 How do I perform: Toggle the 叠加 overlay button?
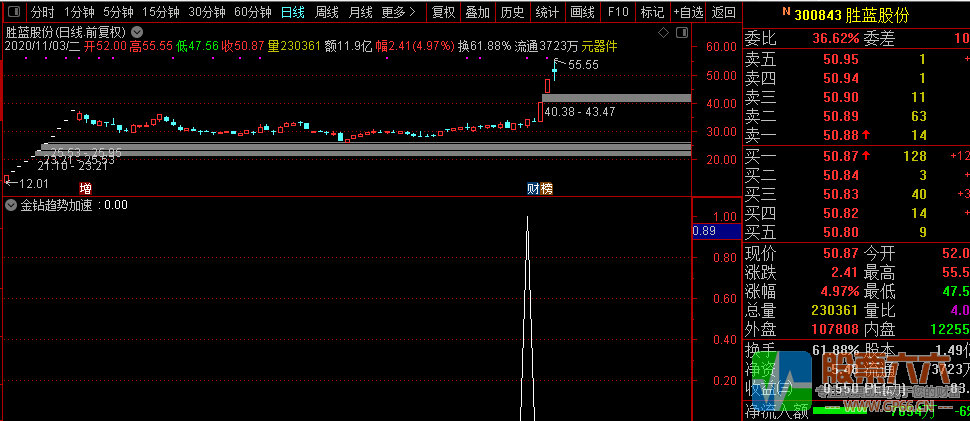tap(477, 12)
